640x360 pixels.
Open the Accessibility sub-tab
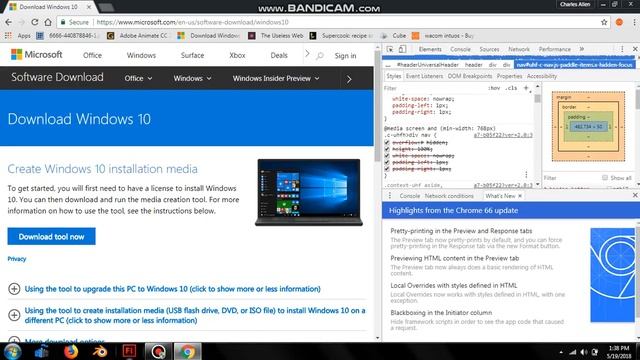click(x=542, y=76)
